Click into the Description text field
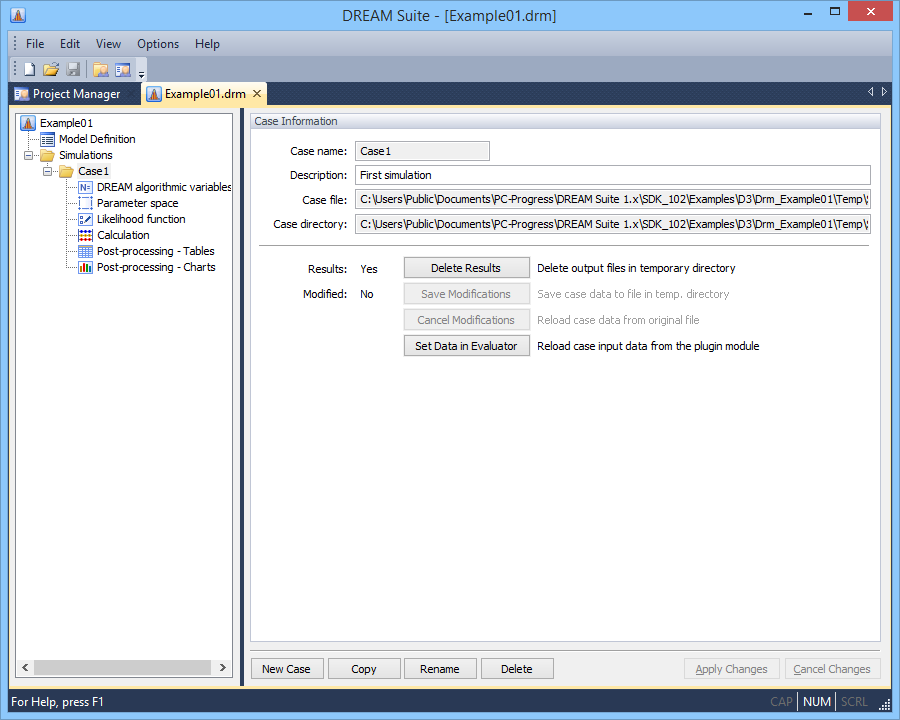This screenshot has width=900, height=720. click(x=613, y=175)
